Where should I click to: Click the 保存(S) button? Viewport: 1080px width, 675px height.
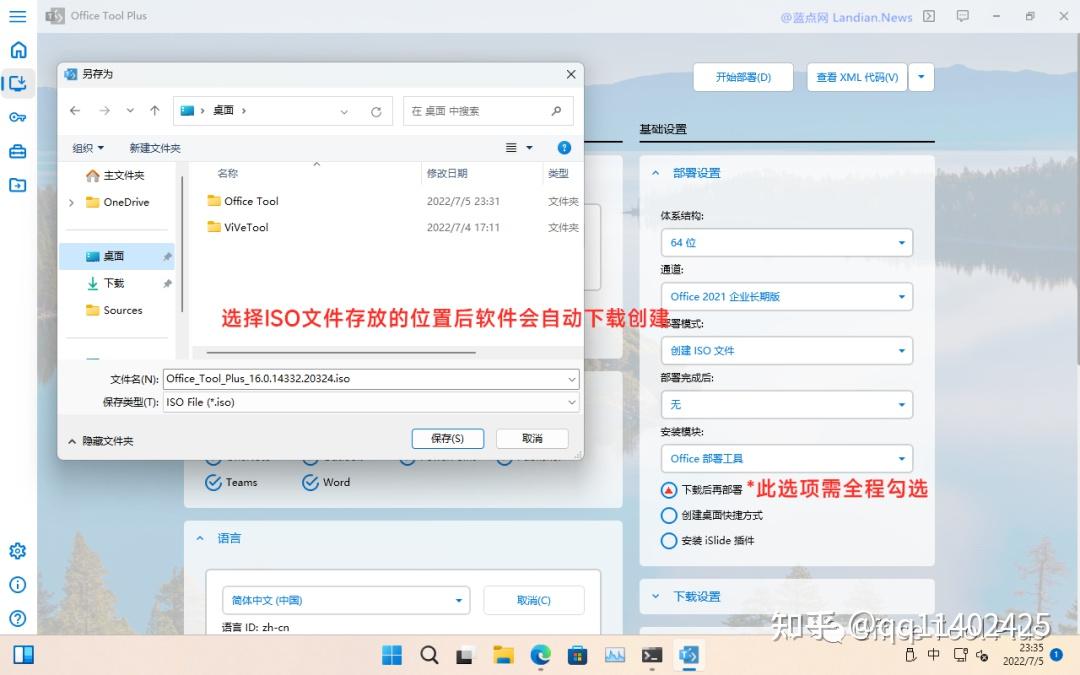coord(447,438)
